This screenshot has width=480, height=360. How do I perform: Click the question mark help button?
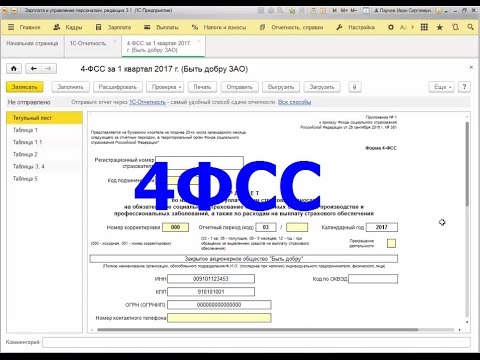click(x=464, y=87)
